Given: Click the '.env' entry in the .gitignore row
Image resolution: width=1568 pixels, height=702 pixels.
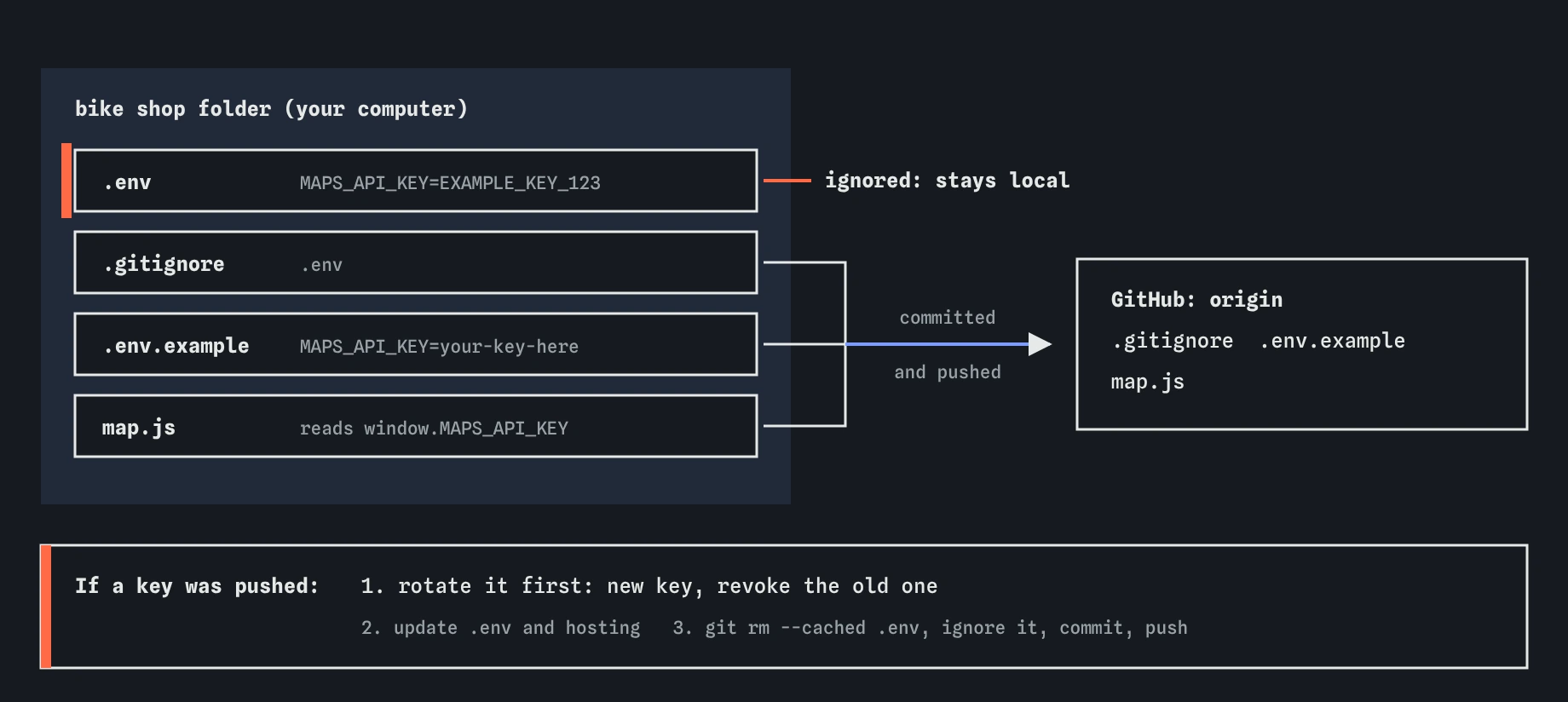Looking at the screenshot, I should coord(321,265).
